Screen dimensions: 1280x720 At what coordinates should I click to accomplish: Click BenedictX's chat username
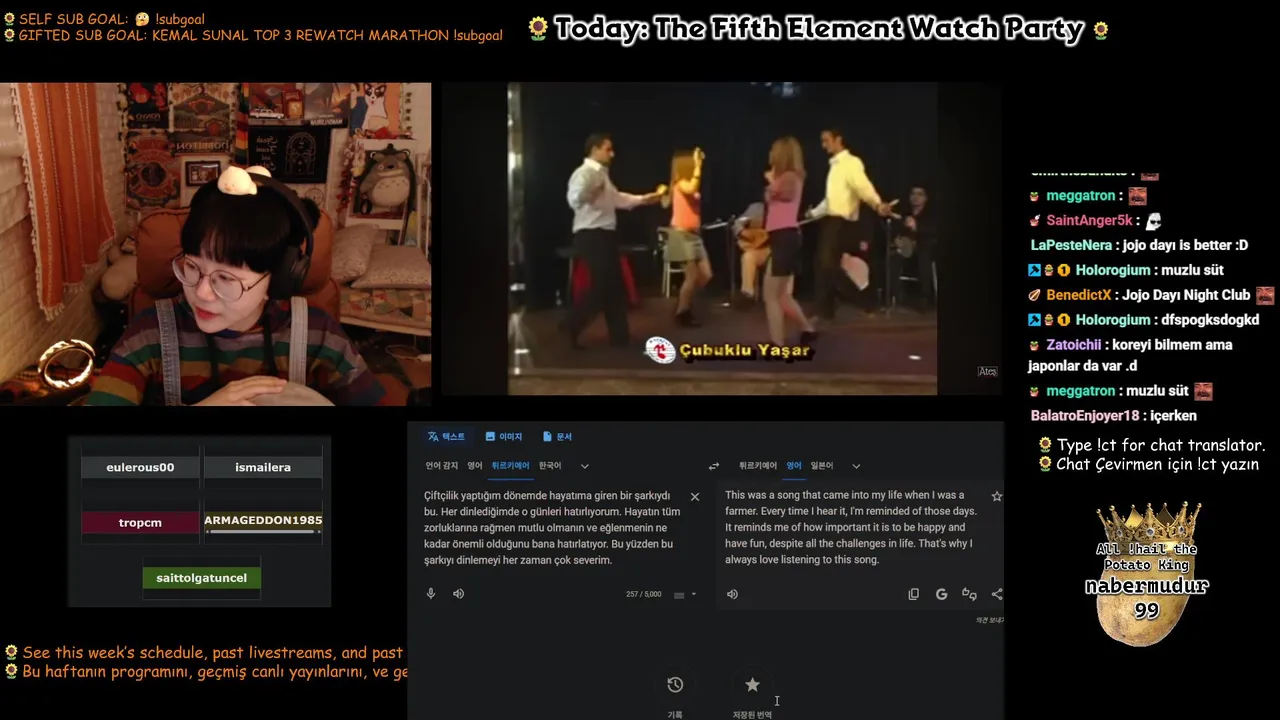tap(1079, 295)
